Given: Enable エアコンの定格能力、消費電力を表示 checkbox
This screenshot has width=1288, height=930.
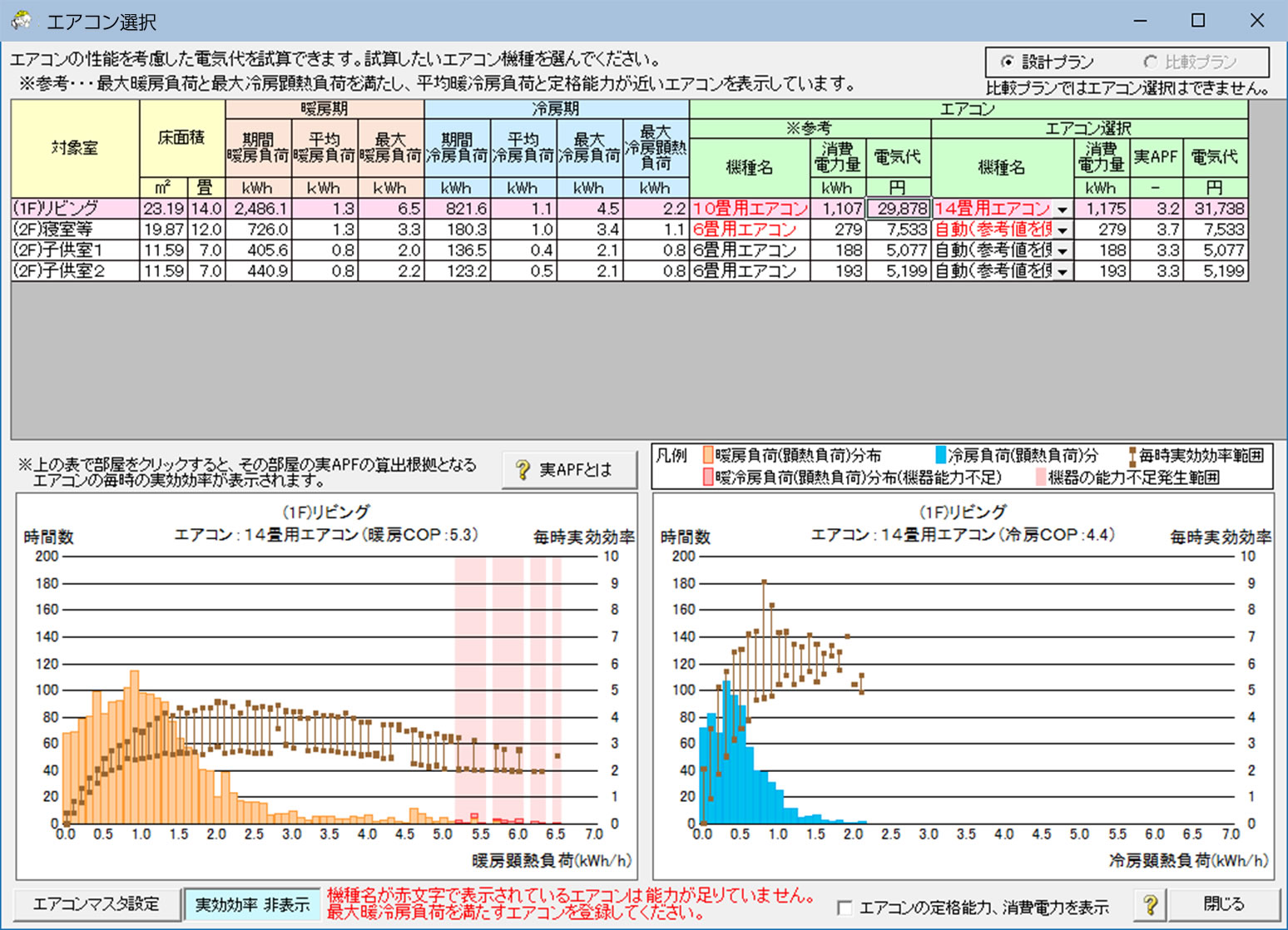Looking at the screenshot, I should [845, 907].
